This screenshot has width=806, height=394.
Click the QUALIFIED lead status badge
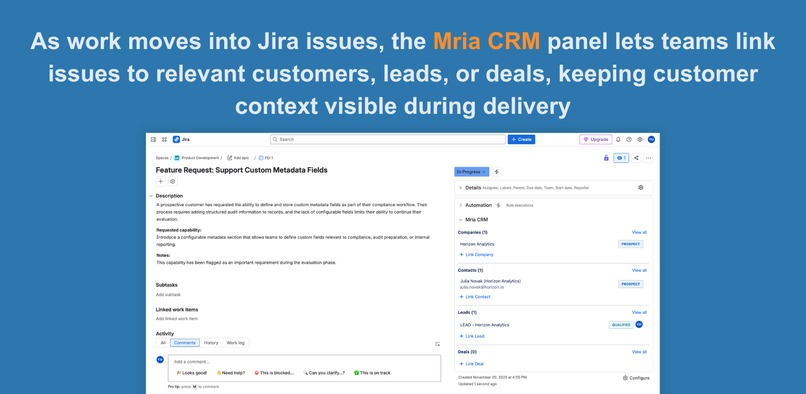[x=621, y=325]
